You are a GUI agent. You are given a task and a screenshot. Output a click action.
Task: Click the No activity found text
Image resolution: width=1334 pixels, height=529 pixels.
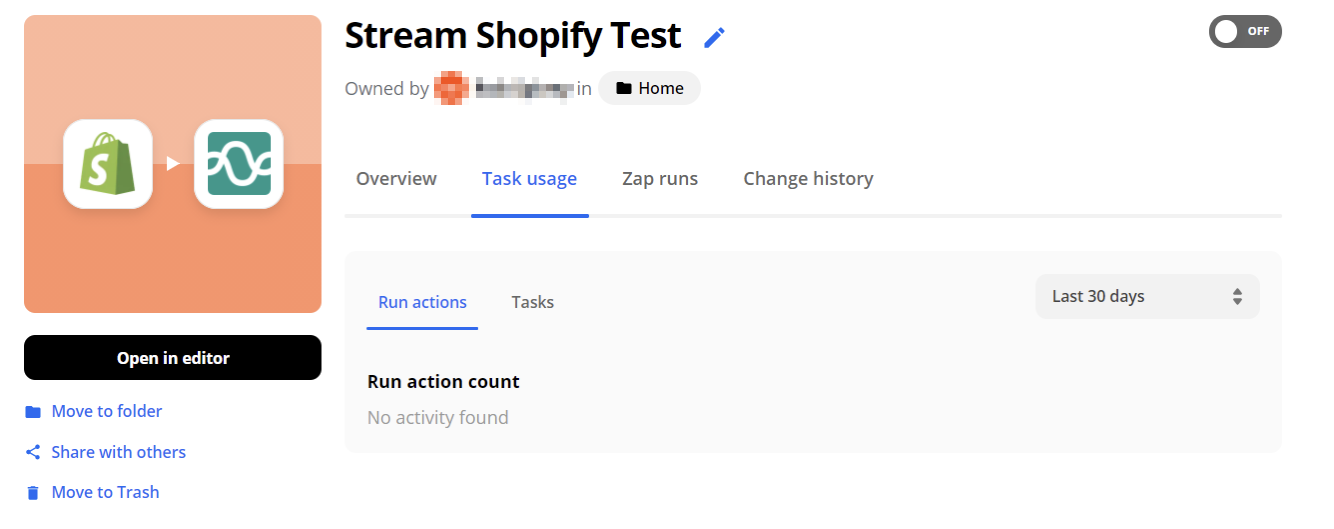pyautogui.click(x=437, y=417)
